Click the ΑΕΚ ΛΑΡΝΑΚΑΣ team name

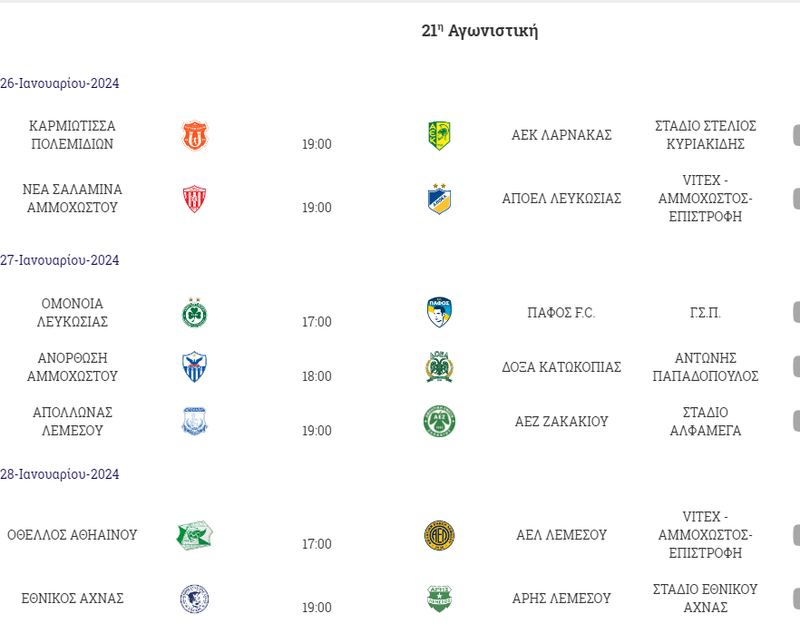click(561, 135)
